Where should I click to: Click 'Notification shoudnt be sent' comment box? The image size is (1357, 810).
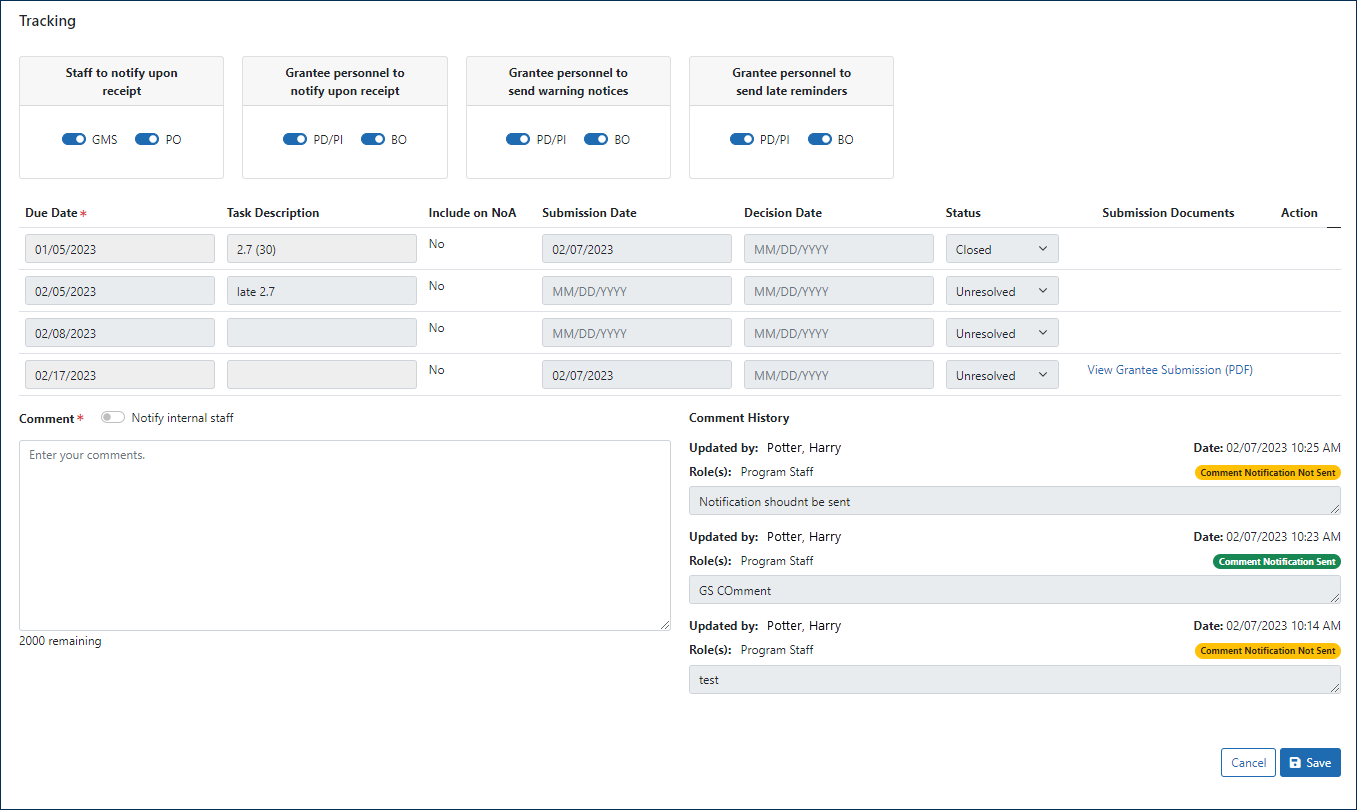pyautogui.click(x=1015, y=501)
